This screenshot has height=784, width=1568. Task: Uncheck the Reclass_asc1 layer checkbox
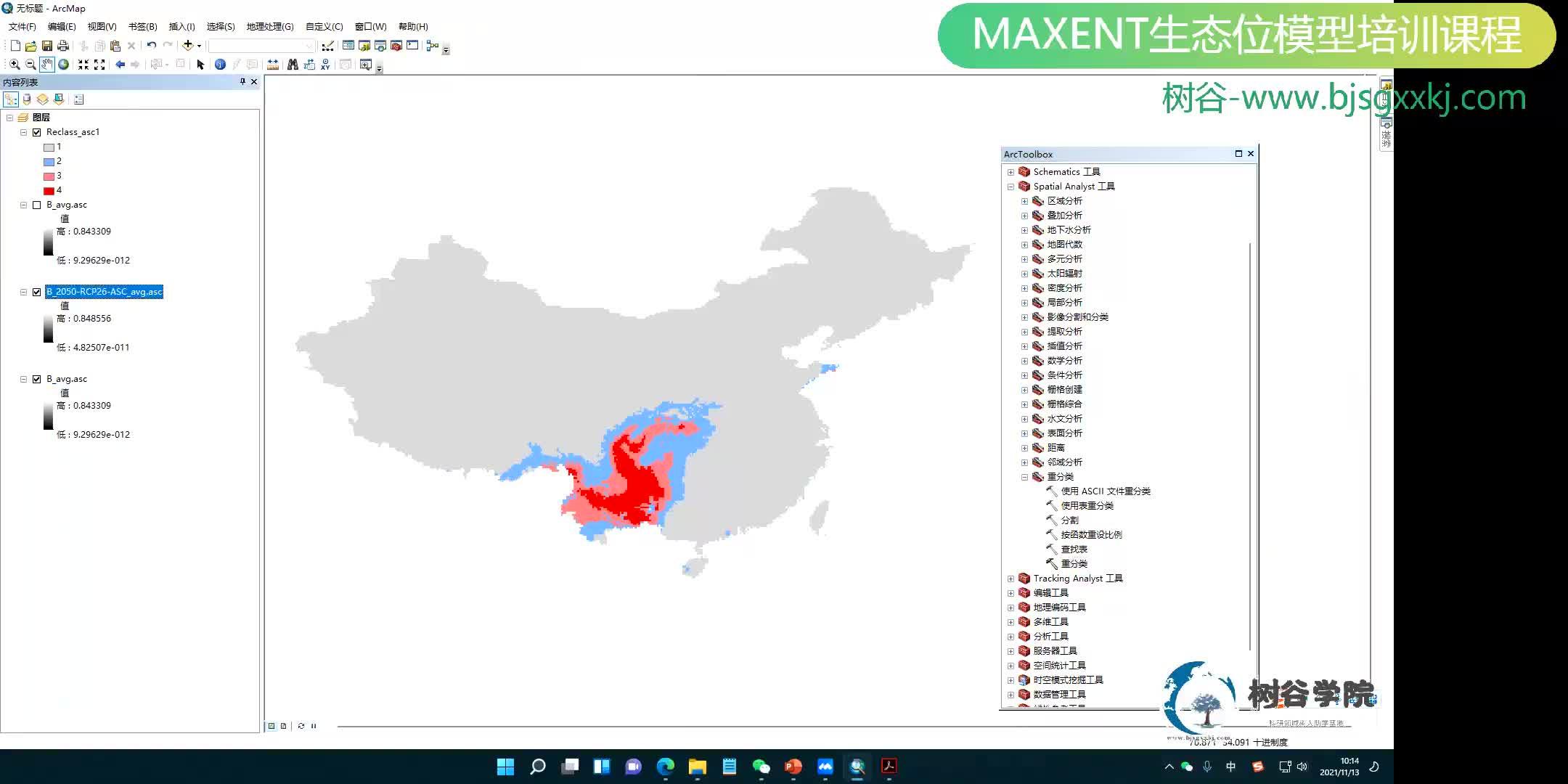click(37, 132)
